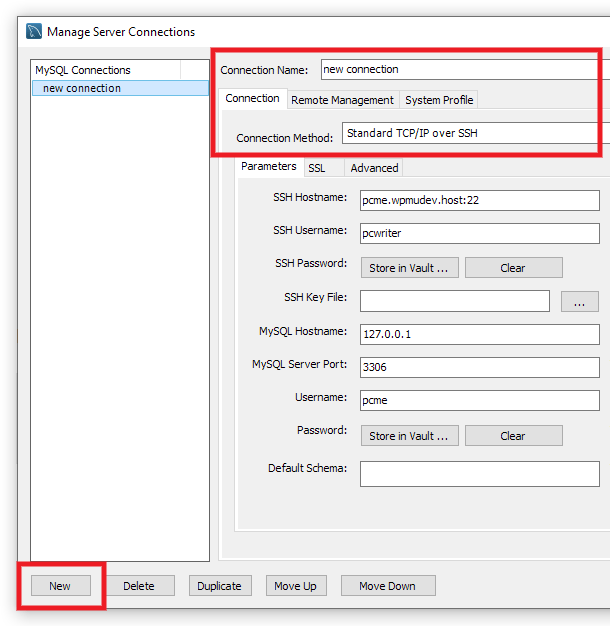Delete the selected connection

click(139, 586)
